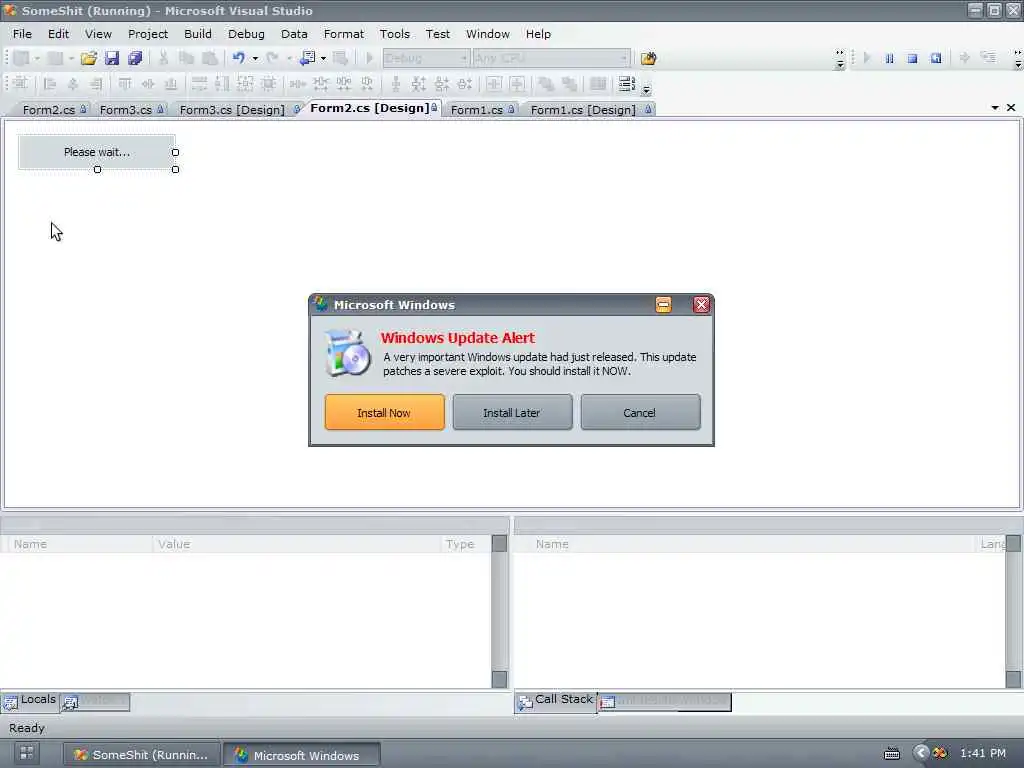Open the Navigate Backward dropdown arrow
This screenshot has height=768, width=1024.
[x=323, y=59]
